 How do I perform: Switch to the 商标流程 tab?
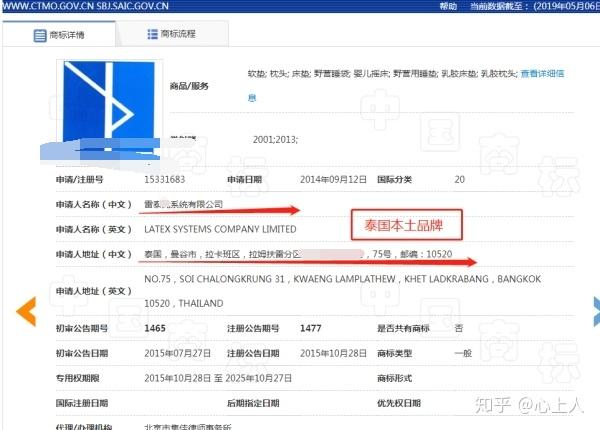pyautogui.click(x=172, y=34)
